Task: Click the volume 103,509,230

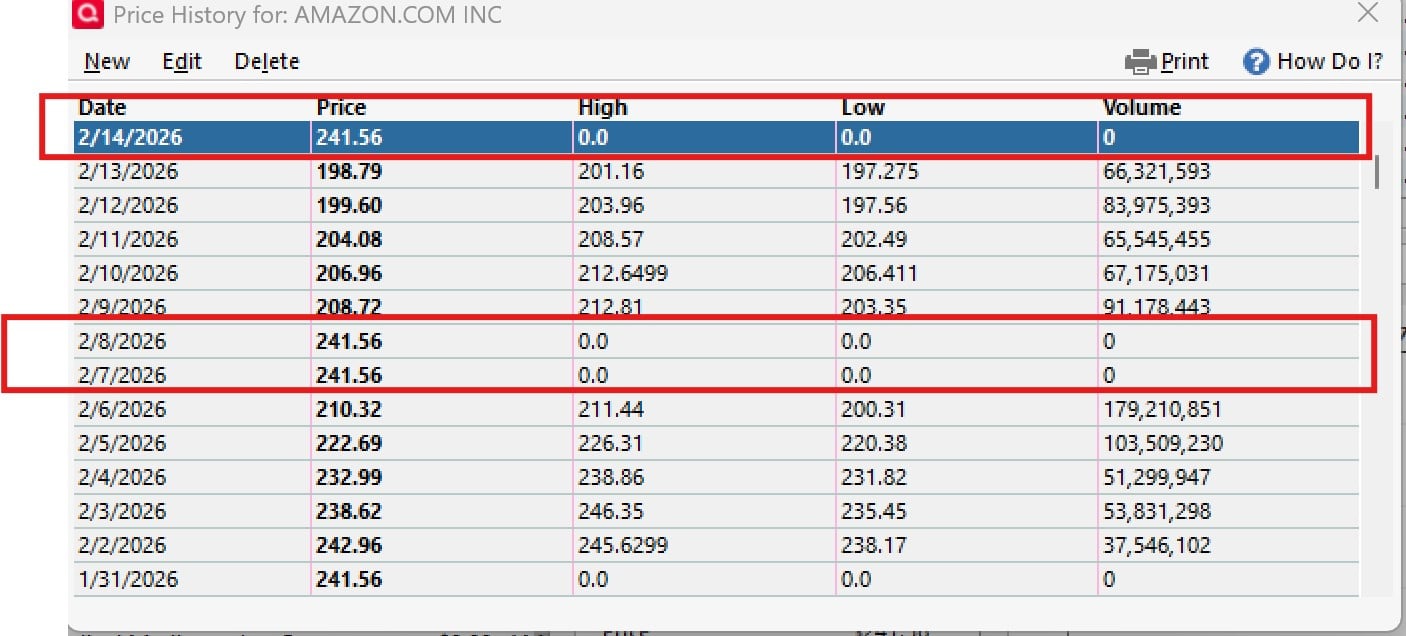Action: (1163, 444)
